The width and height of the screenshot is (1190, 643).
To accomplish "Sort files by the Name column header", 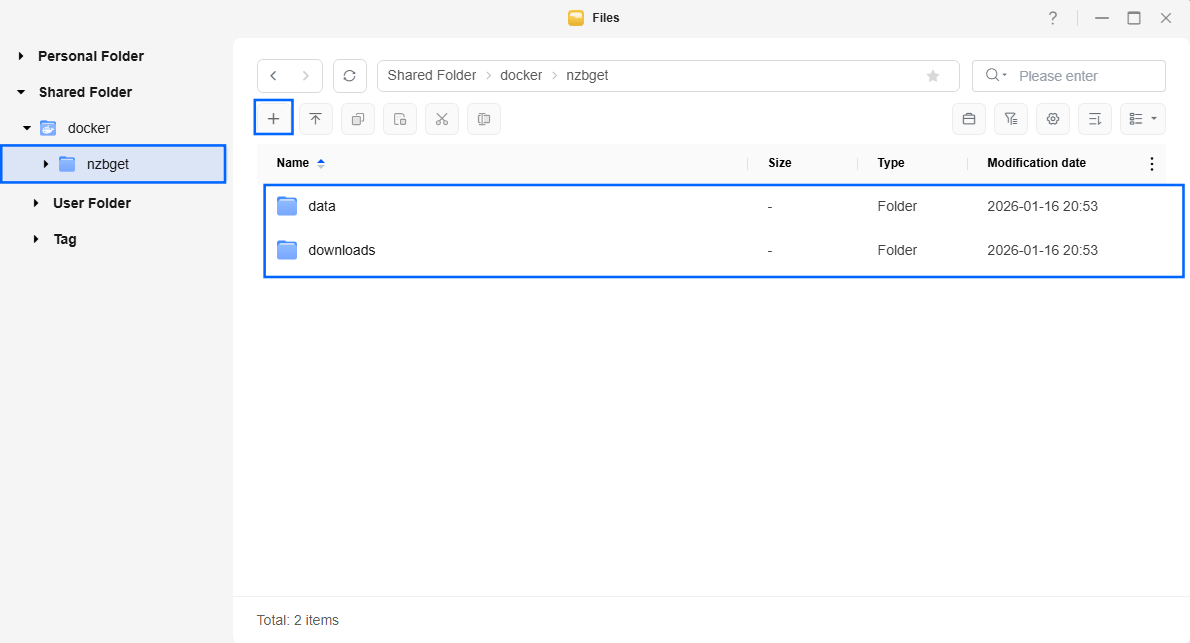I will click(293, 163).
